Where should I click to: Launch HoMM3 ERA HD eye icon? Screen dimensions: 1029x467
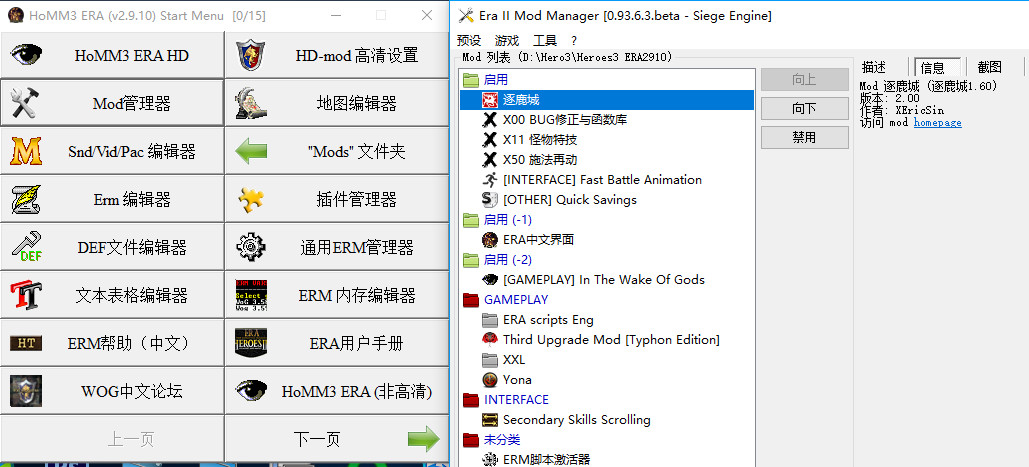pyautogui.click(x=26, y=55)
